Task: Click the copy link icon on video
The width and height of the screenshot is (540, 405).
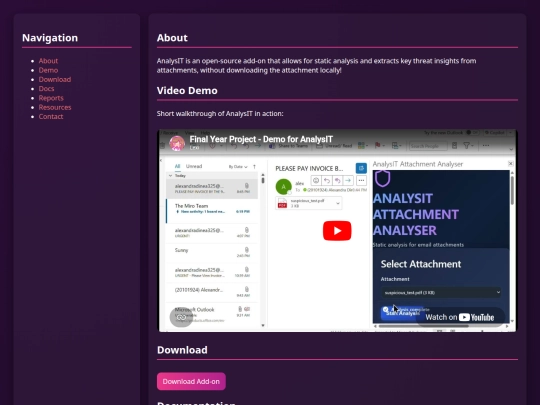Action: 181,317
